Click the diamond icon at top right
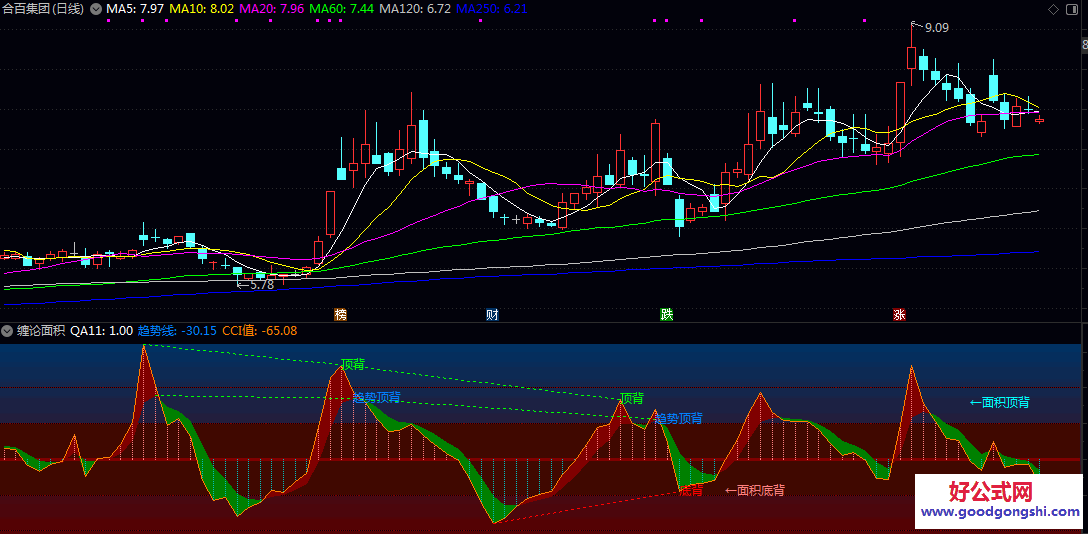 pos(1054,9)
